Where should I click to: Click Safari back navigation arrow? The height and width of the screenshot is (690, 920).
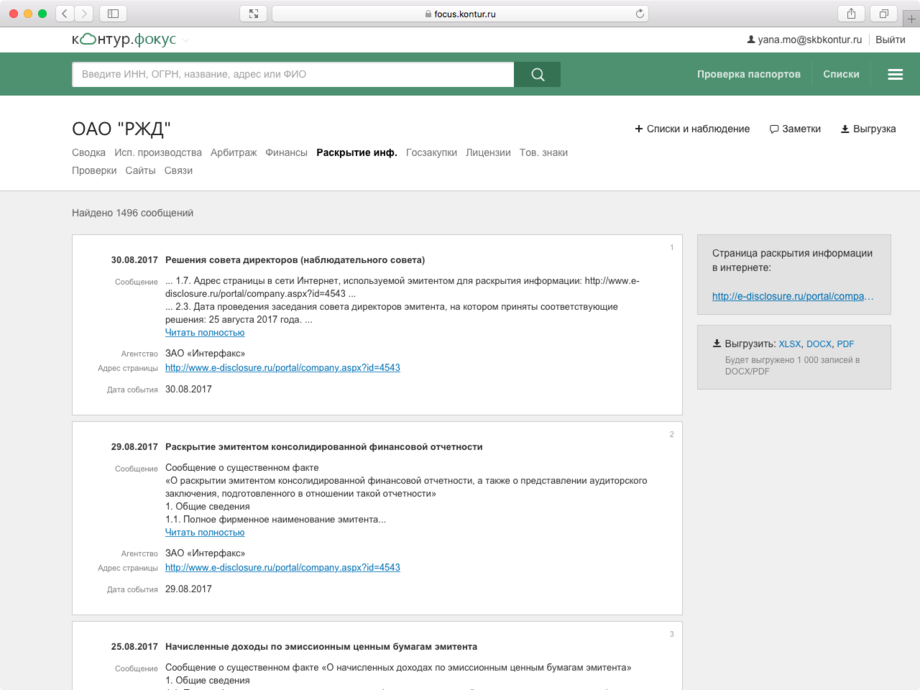coord(65,13)
